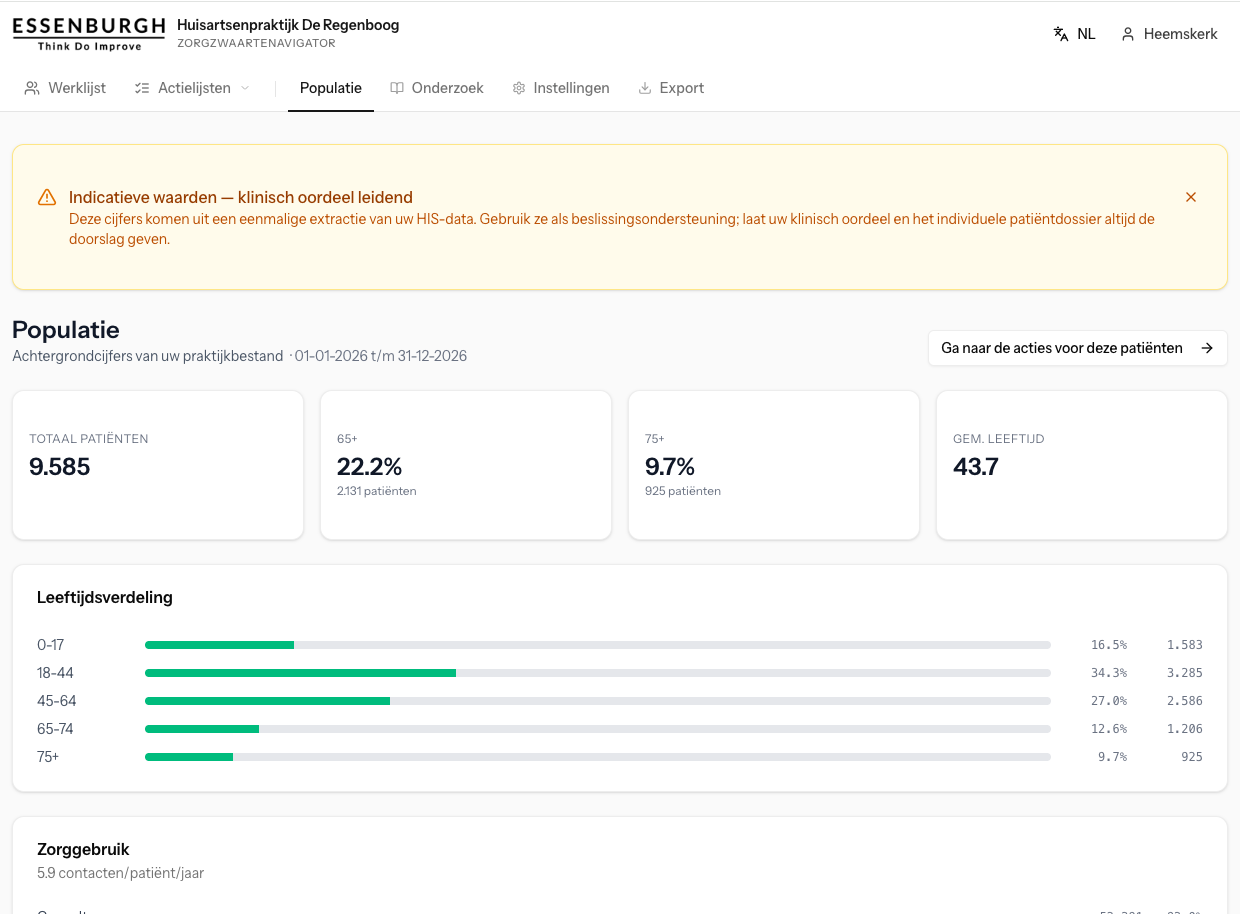The image size is (1240, 914).
Task: Click the 45-64 row label
Action: point(57,701)
